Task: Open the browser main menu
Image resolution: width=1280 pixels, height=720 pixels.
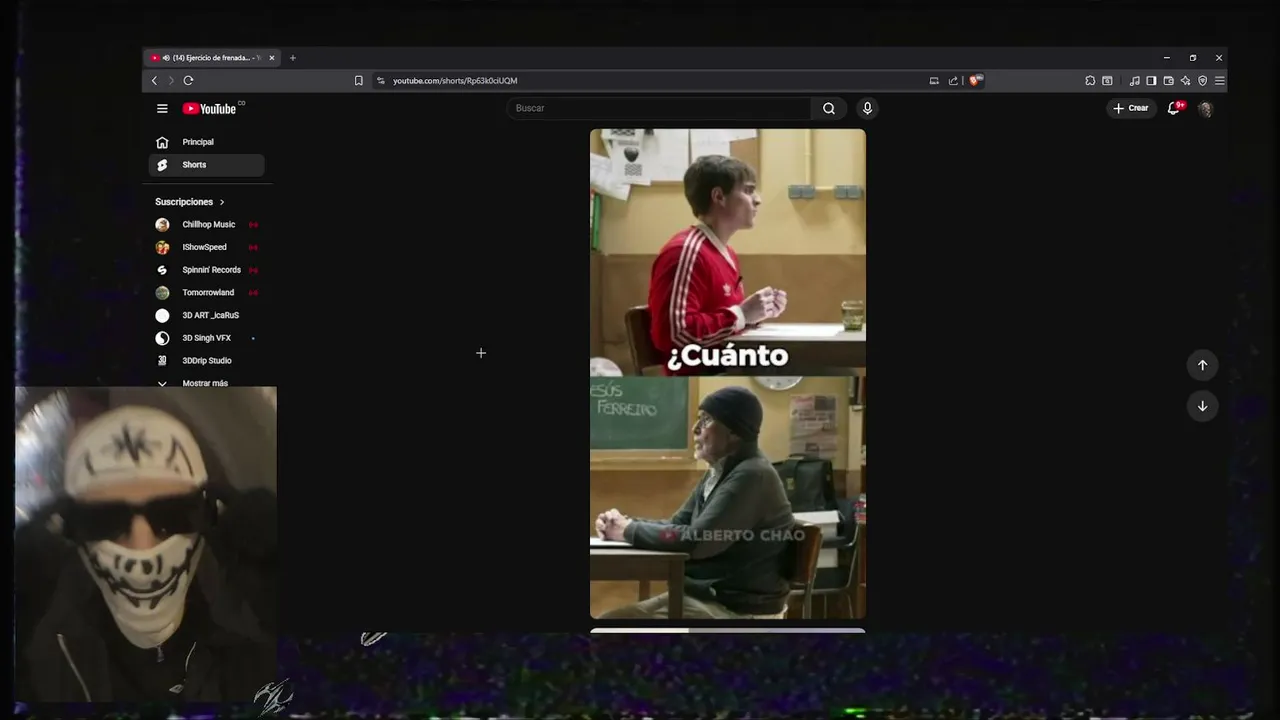Action: (x=1219, y=80)
